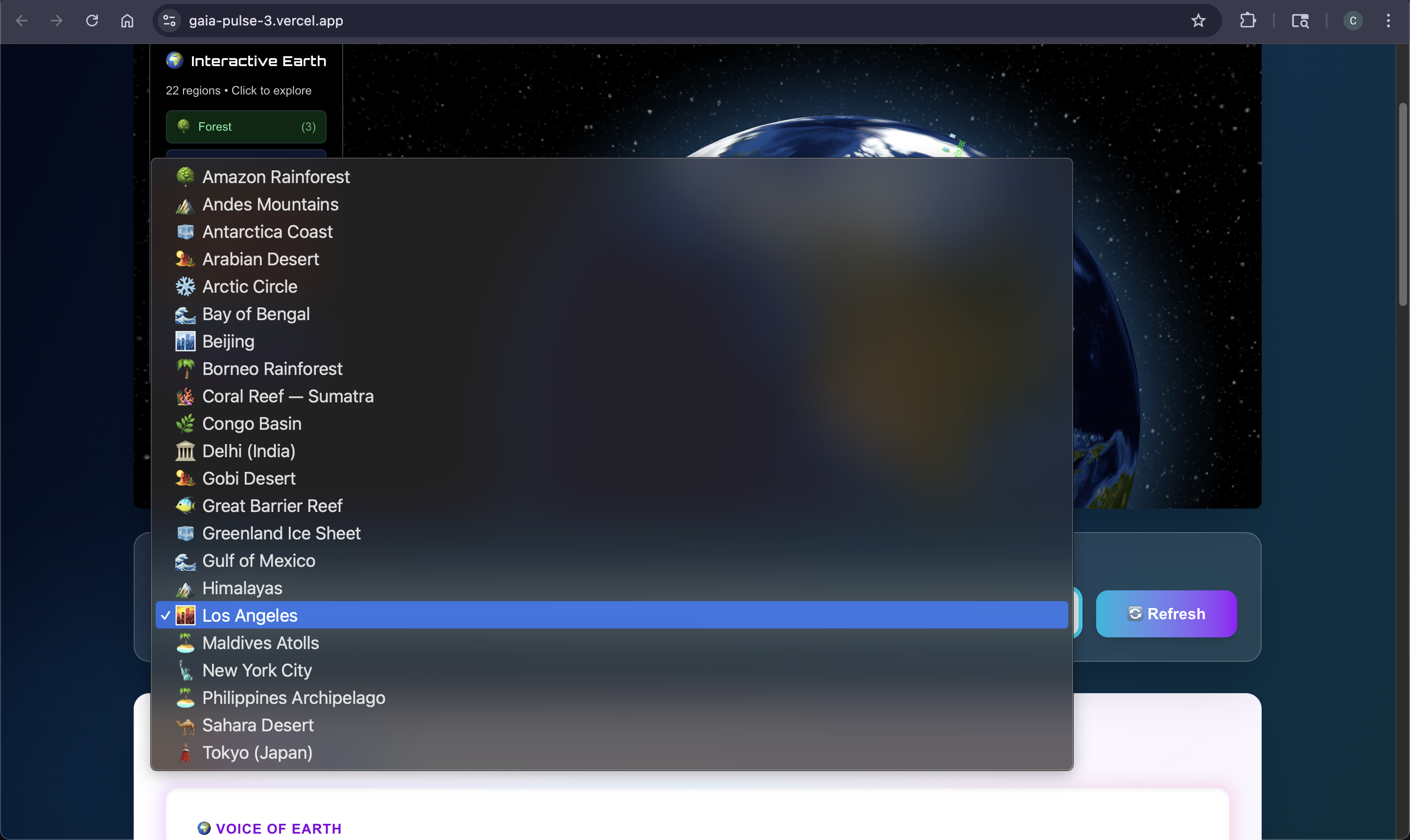The height and width of the screenshot is (840, 1410).
Task: Click the profile avatar C icon
Action: [x=1352, y=21]
